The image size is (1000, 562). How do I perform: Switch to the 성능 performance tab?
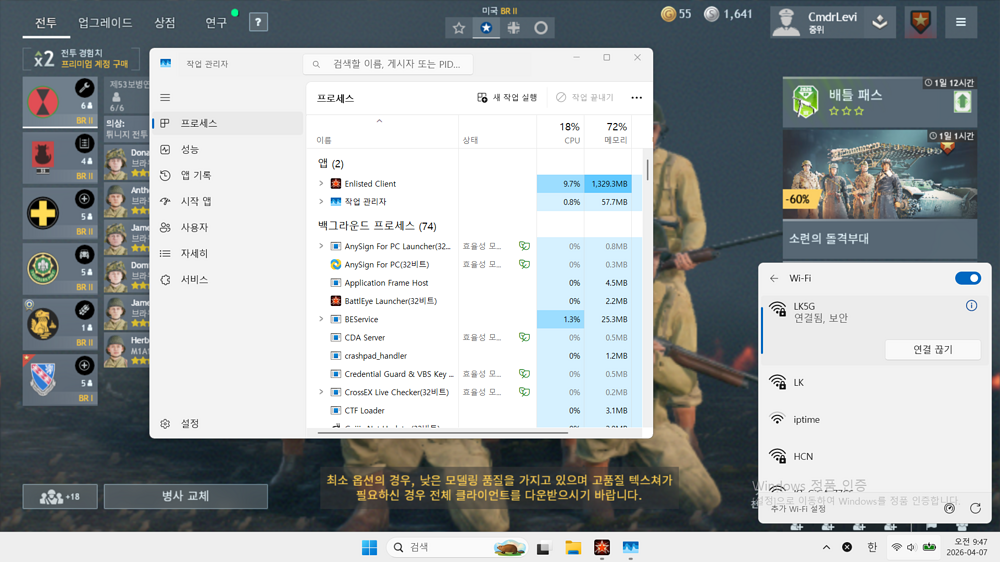pyautogui.click(x=227, y=149)
